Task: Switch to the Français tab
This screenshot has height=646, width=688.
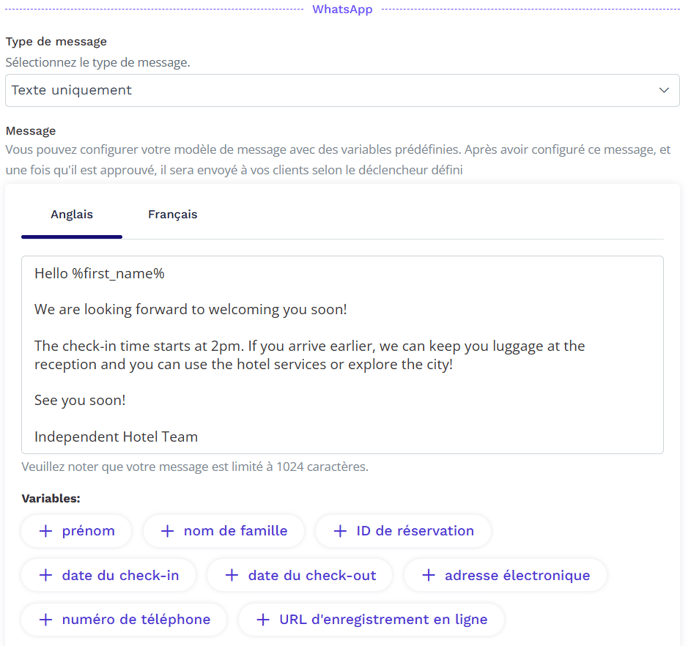Action: (172, 214)
